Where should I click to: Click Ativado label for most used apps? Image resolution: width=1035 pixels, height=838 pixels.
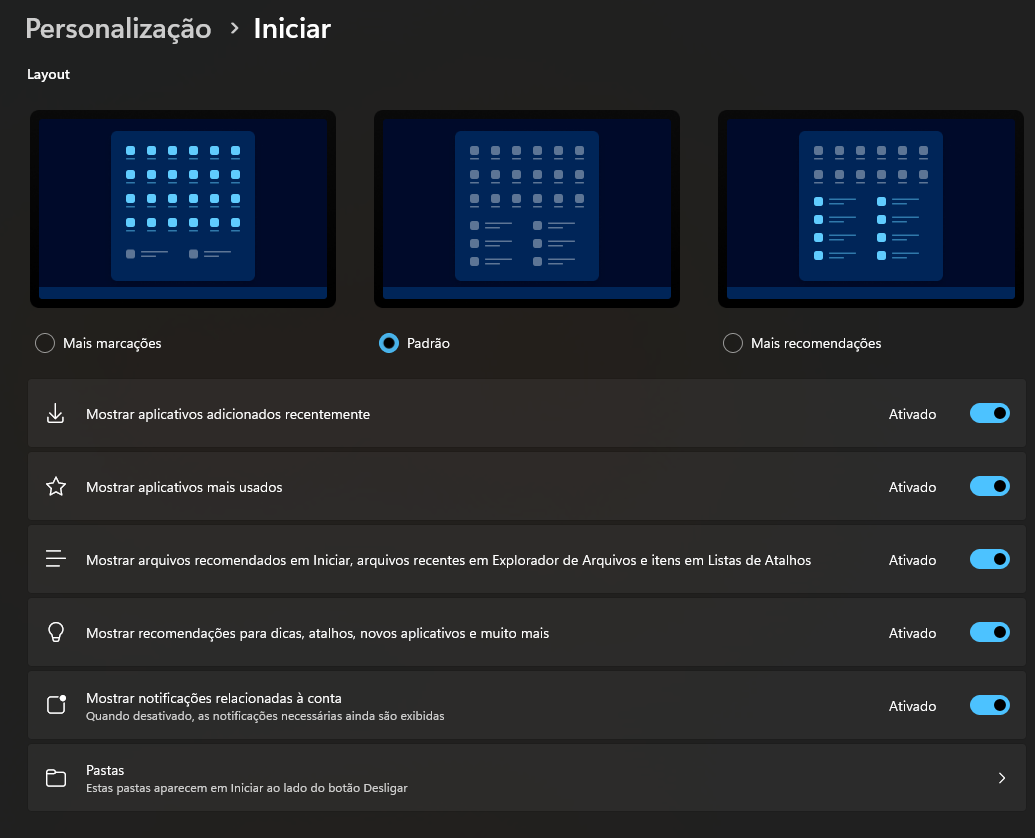pyautogui.click(x=912, y=487)
